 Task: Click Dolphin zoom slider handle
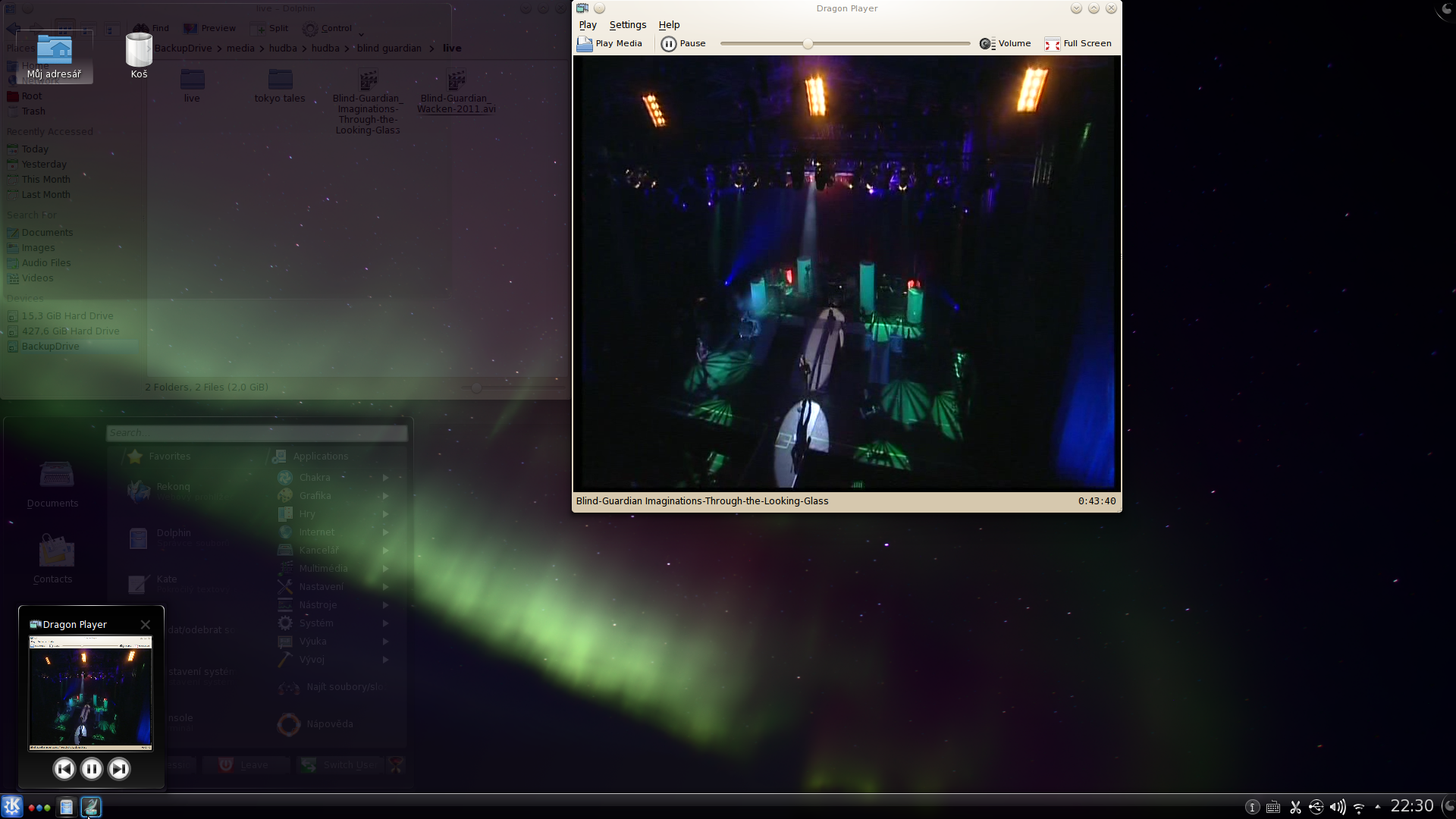[x=476, y=388]
